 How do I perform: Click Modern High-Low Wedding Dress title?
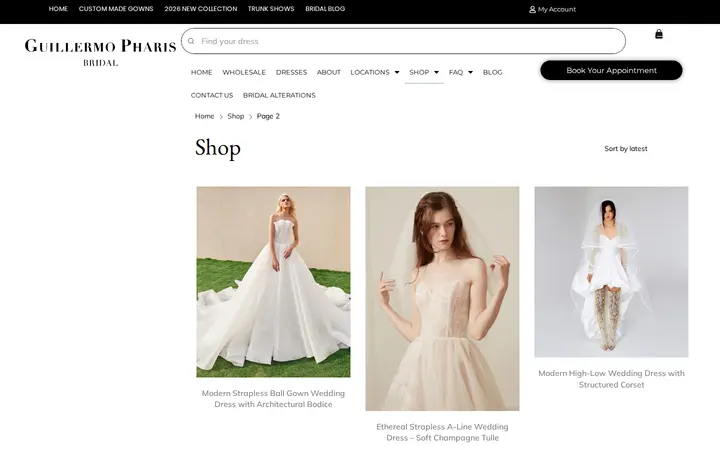click(611, 379)
